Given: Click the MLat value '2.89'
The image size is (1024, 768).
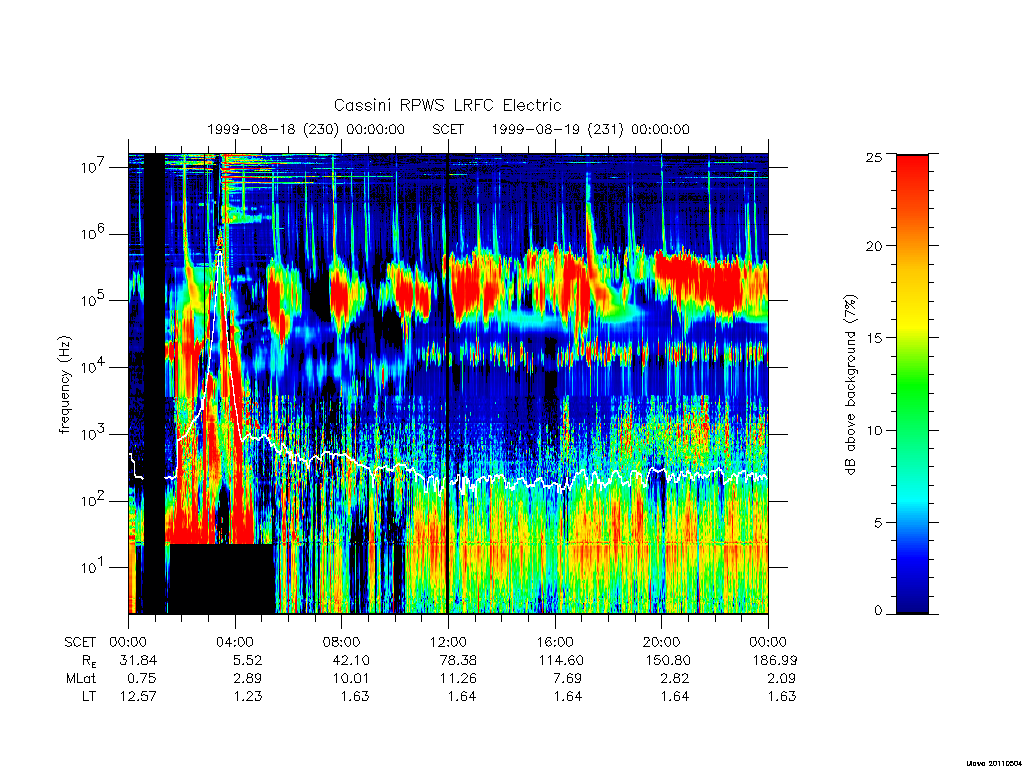Looking at the screenshot, I should pyautogui.click(x=248, y=679).
